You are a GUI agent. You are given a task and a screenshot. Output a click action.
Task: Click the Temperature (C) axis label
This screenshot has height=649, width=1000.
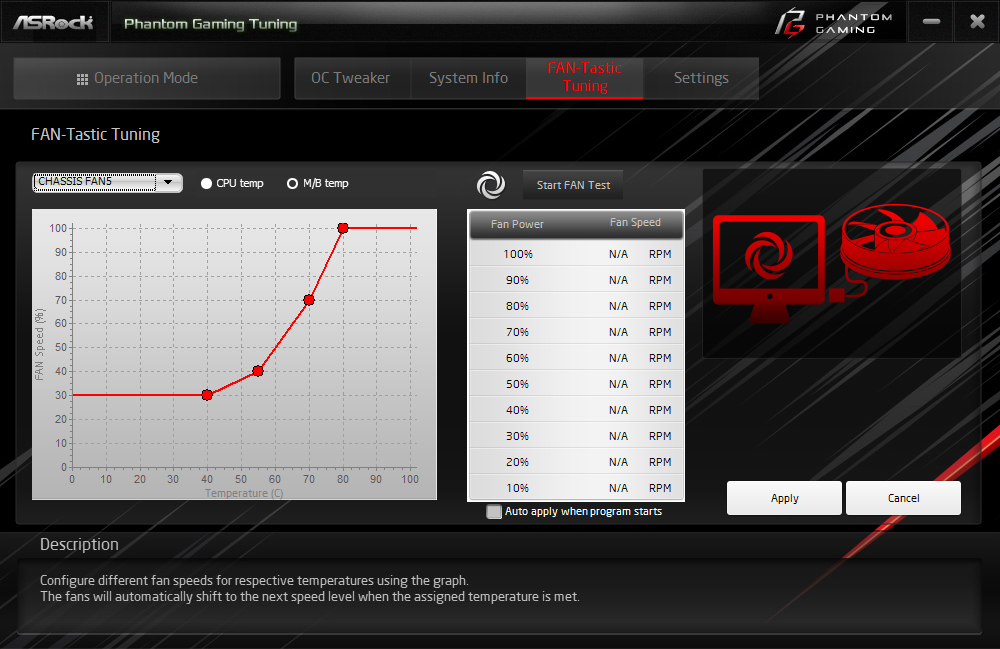(x=244, y=493)
